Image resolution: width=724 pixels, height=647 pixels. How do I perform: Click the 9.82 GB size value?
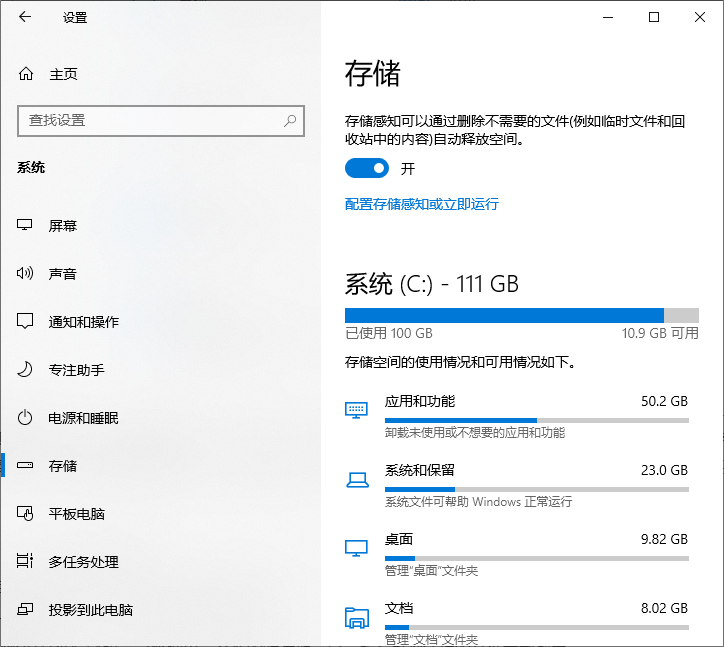[664, 539]
